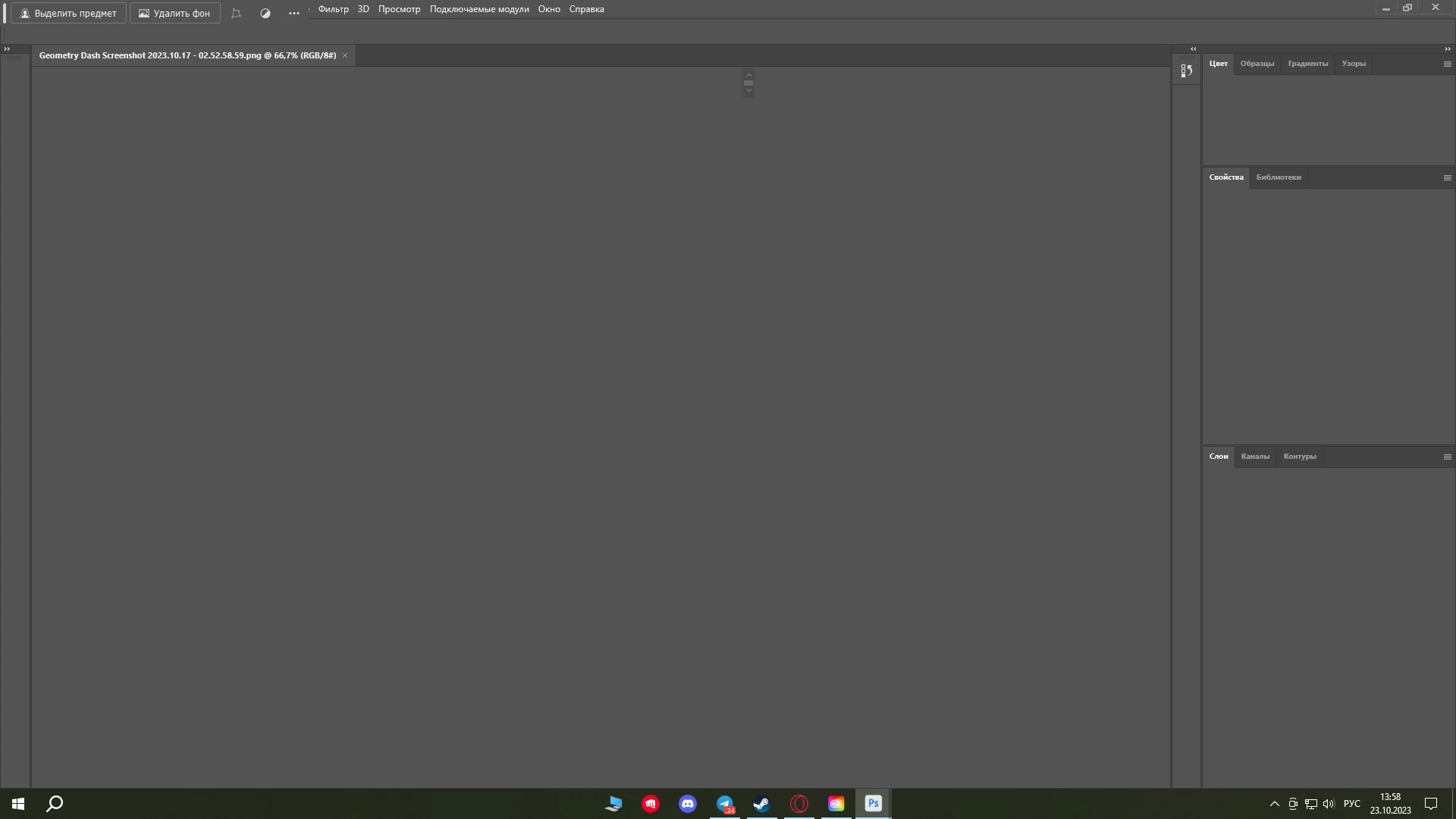This screenshot has width=1456, height=819.
Task: Switch to the Образцы tab
Action: [x=1257, y=64]
